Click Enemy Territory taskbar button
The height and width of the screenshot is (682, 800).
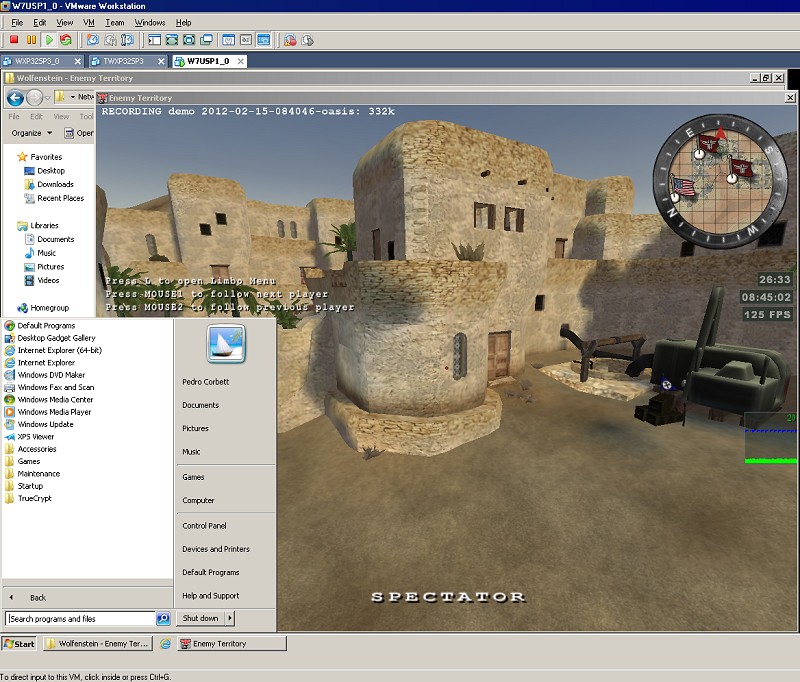[x=232, y=644]
